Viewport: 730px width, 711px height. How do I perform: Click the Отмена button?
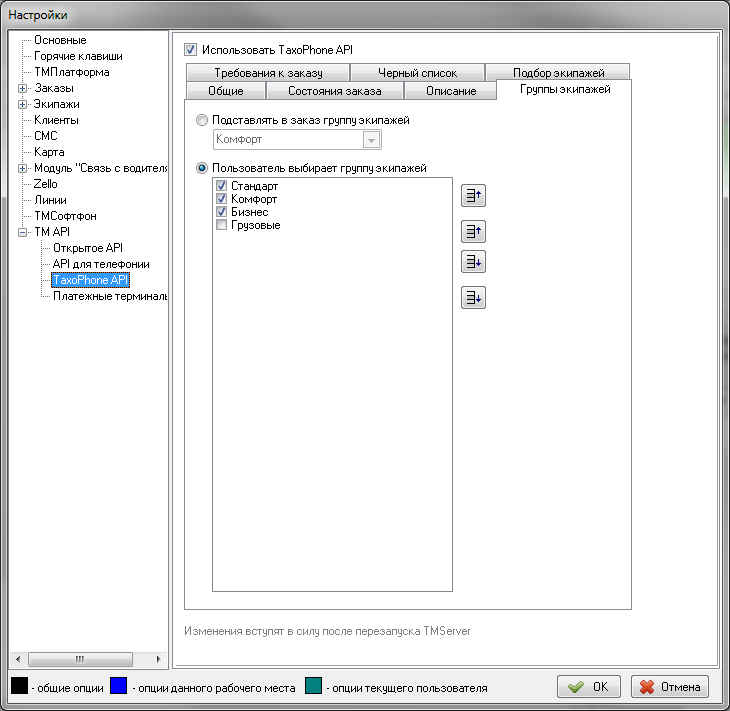(x=670, y=686)
